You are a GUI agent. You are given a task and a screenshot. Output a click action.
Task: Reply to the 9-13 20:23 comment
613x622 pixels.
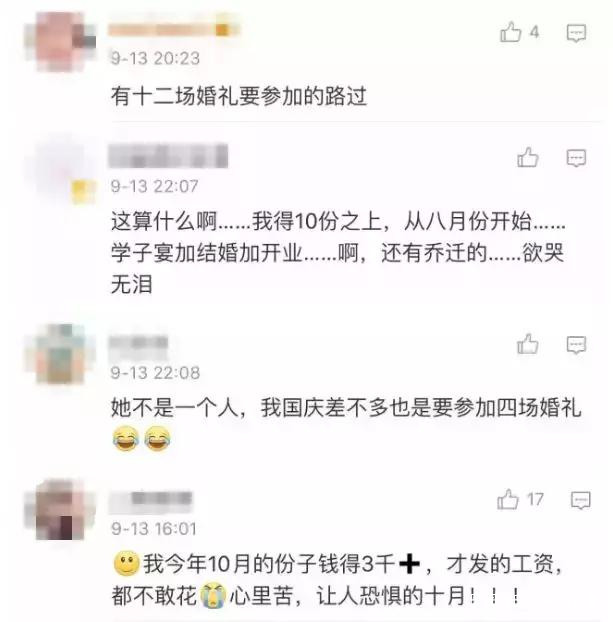pos(576,33)
